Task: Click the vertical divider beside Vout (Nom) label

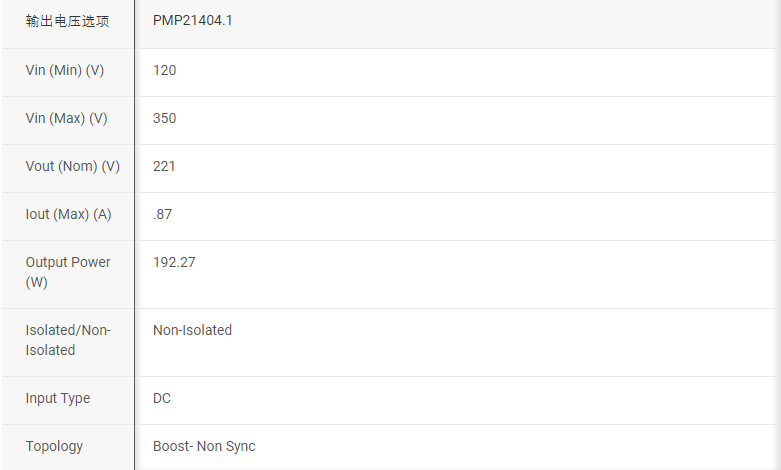Action: pyautogui.click(x=135, y=166)
